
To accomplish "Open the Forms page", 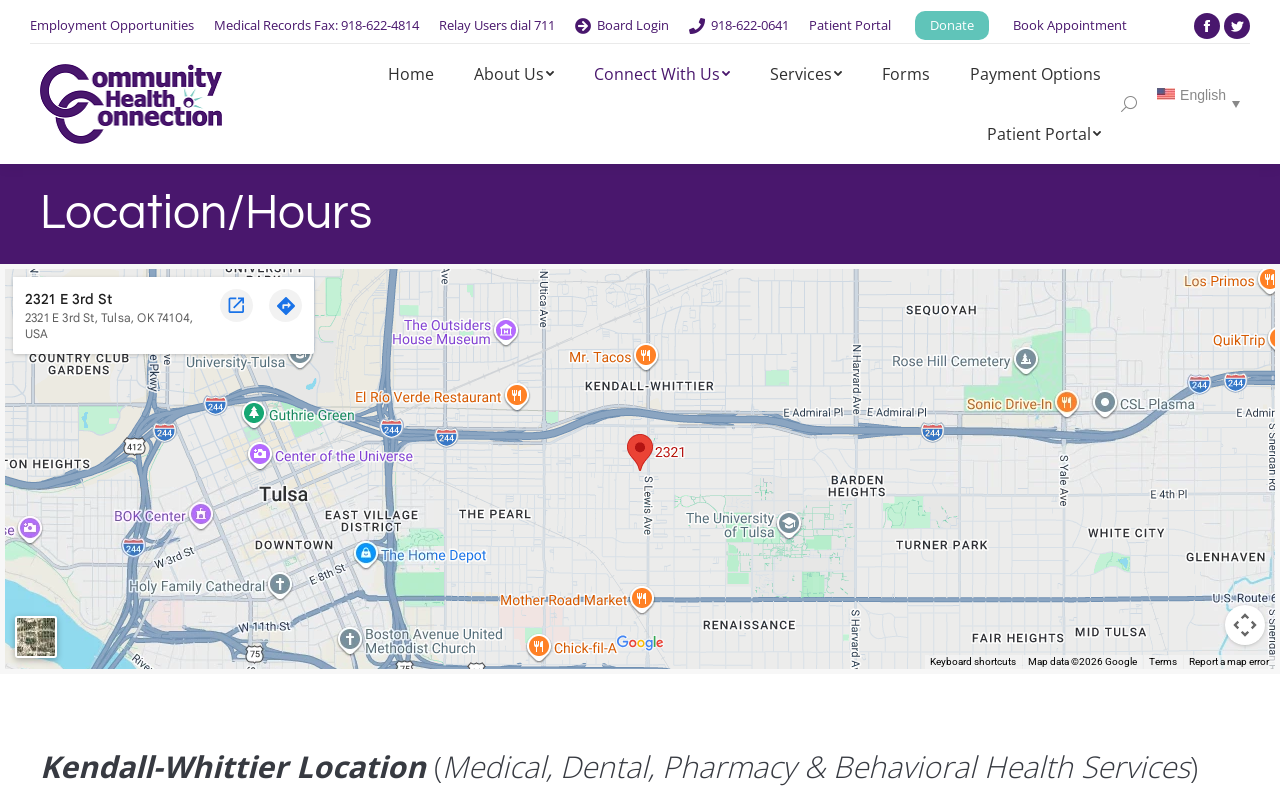I will [906, 74].
